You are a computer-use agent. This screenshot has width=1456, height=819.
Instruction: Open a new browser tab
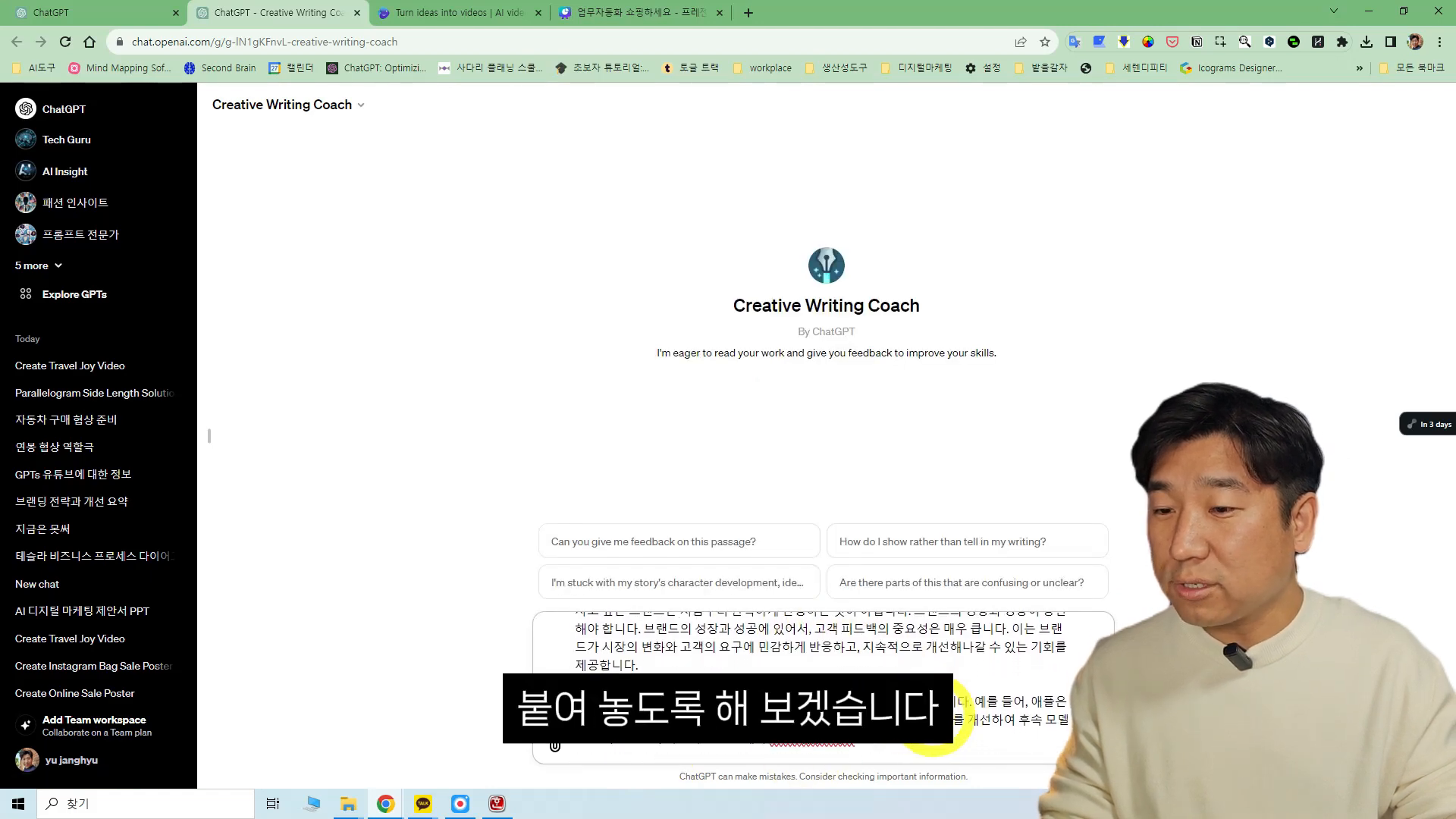pos(748,13)
